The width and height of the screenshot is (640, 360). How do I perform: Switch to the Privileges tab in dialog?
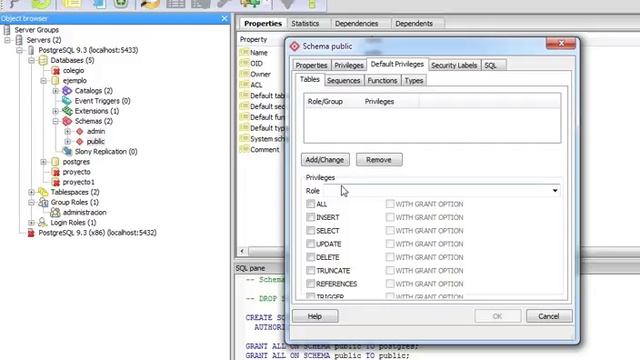click(349, 65)
